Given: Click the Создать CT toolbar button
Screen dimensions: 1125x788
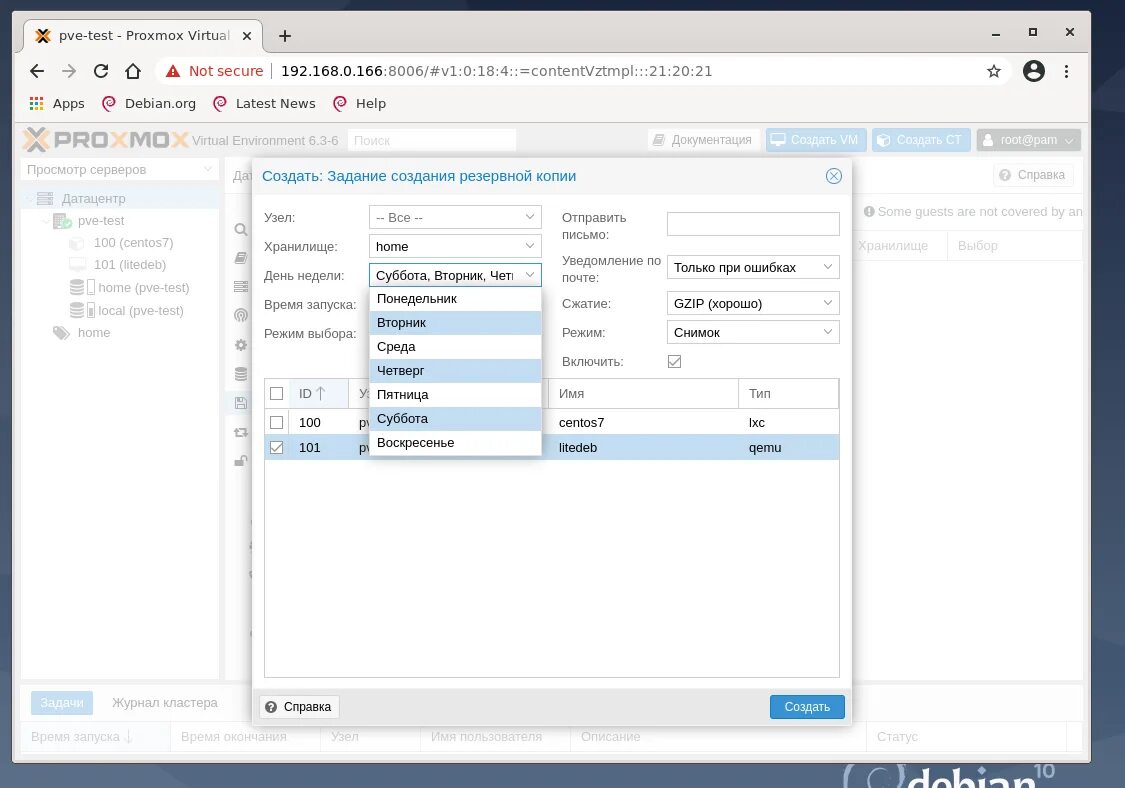Looking at the screenshot, I should click(919, 139).
